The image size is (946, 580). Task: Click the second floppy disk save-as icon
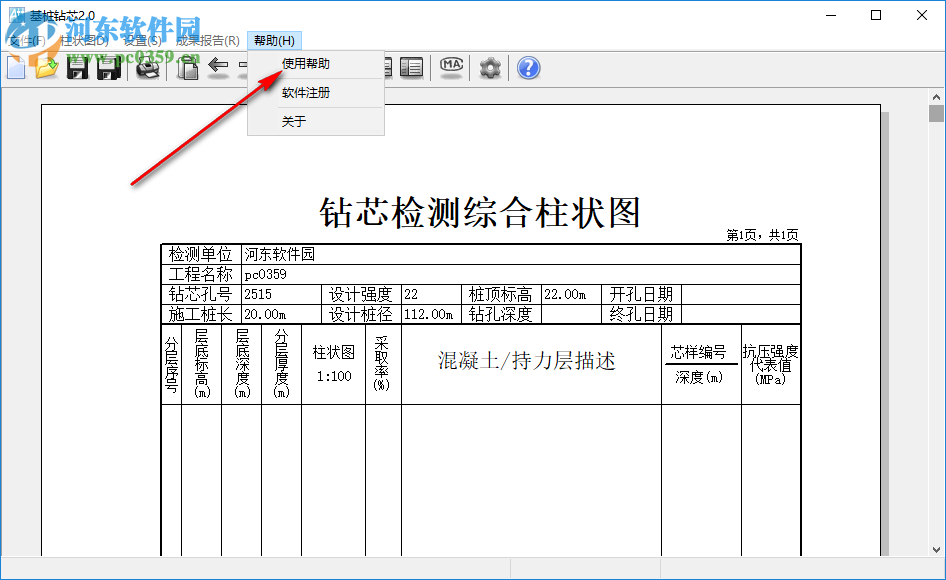click(x=107, y=68)
